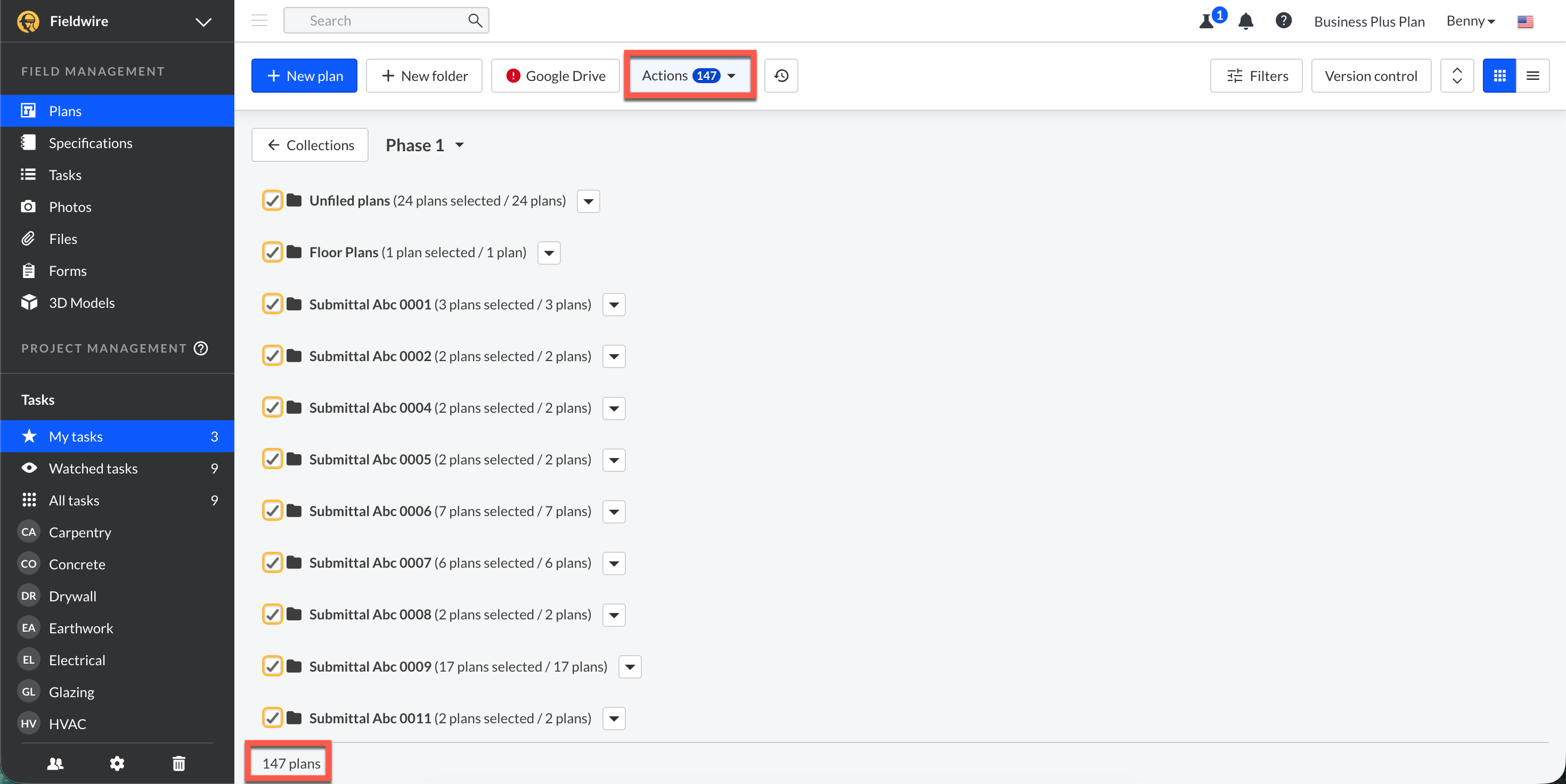Open the notifications bell icon
The height and width of the screenshot is (784, 1566).
point(1246,21)
